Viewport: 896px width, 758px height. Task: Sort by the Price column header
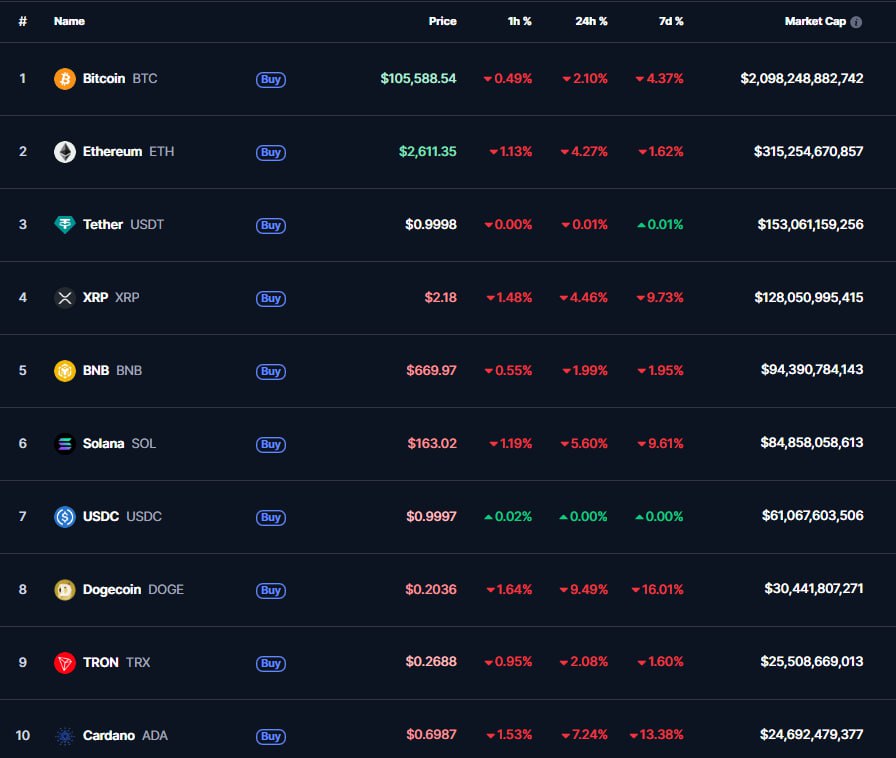coord(442,21)
